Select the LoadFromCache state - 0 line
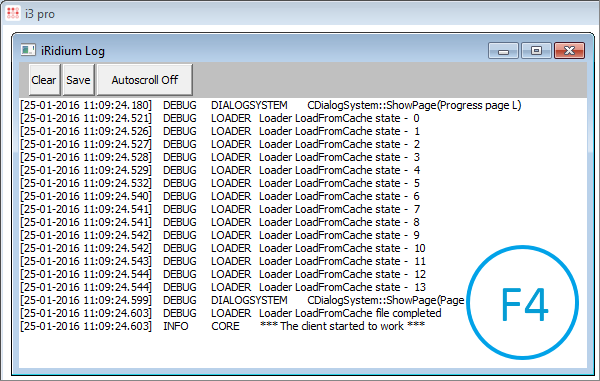This screenshot has height=381, width=600. pyautogui.click(x=220, y=118)
